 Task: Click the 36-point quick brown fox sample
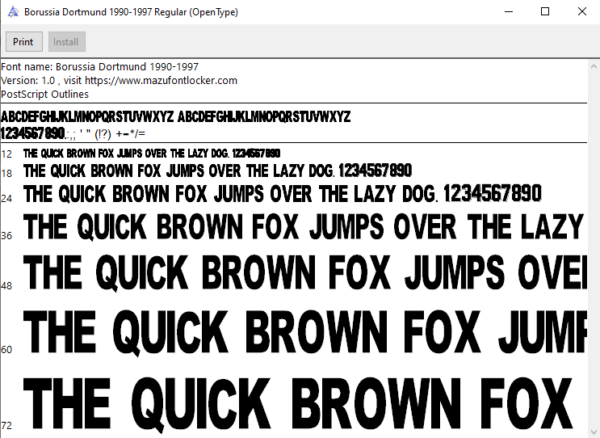tap(305, 226)
